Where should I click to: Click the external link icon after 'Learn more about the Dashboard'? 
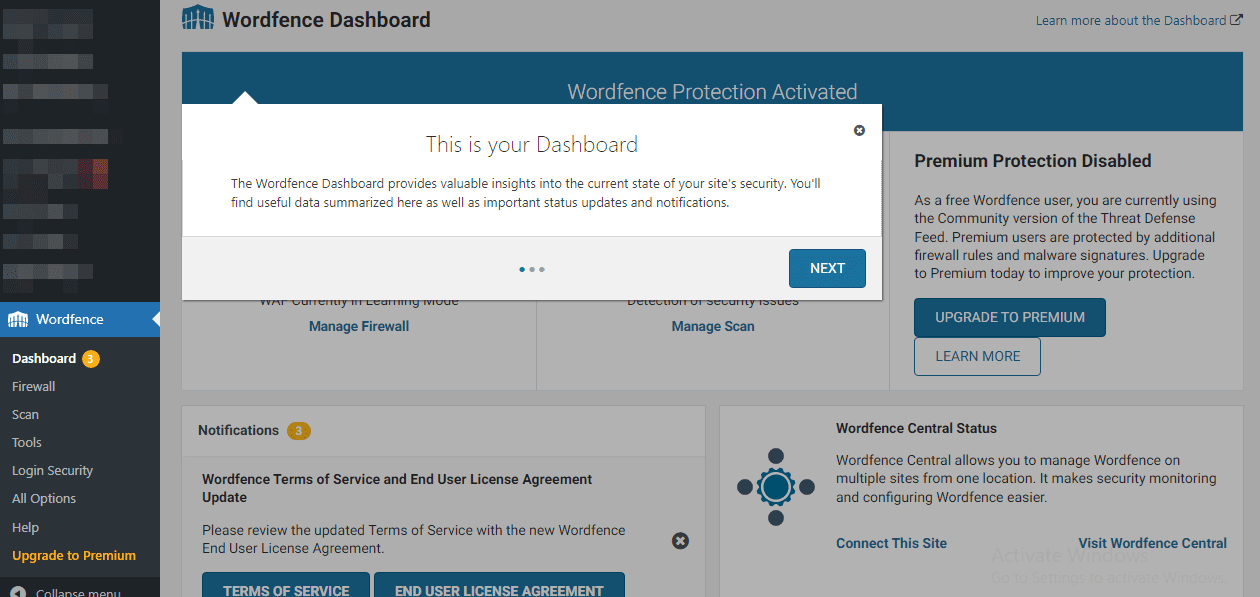pyautogui.click(x=1236, y=20)
